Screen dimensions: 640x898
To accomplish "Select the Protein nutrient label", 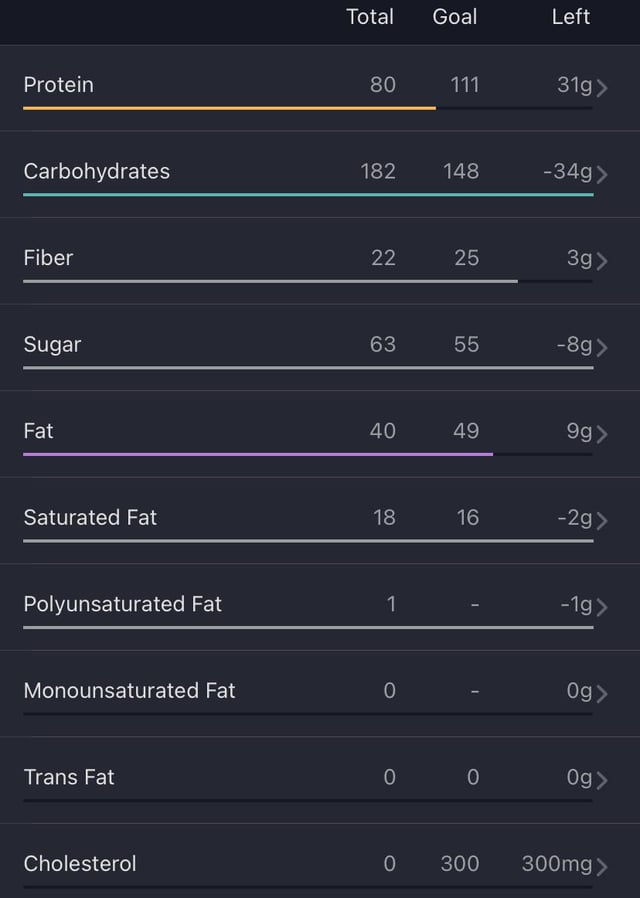I will (58, 85).
